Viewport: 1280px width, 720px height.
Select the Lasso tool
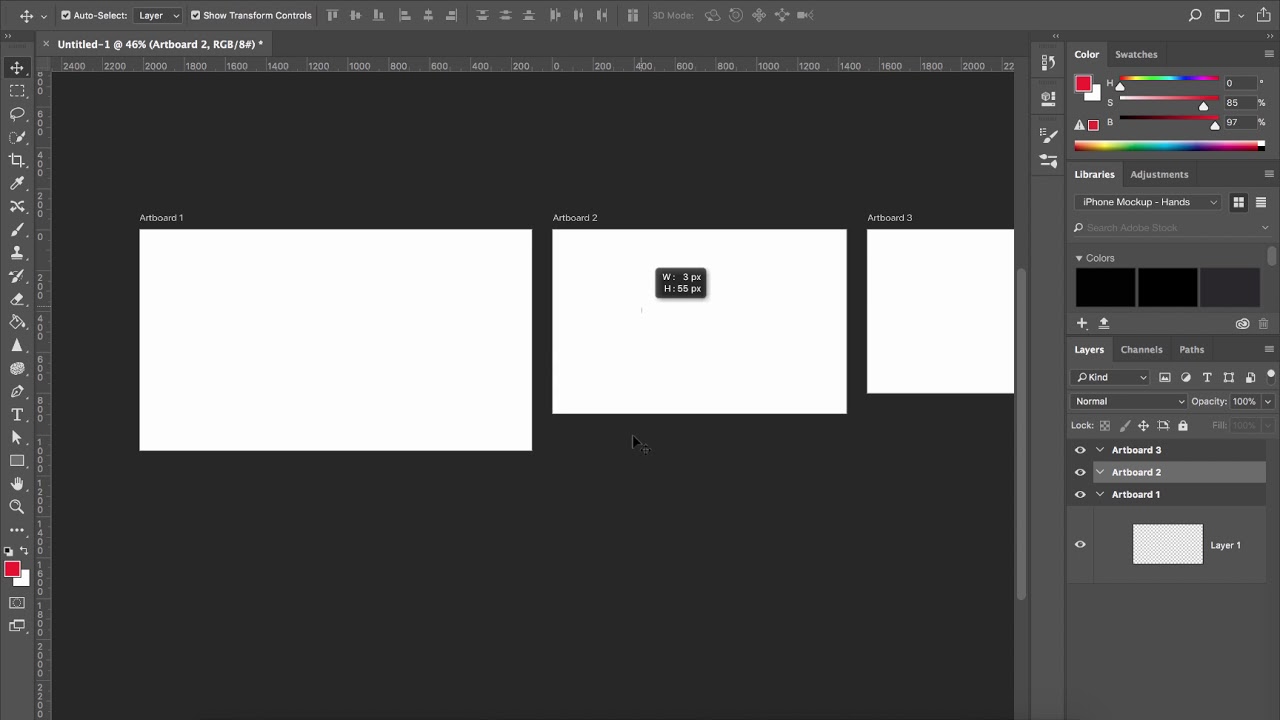(17, 114)
